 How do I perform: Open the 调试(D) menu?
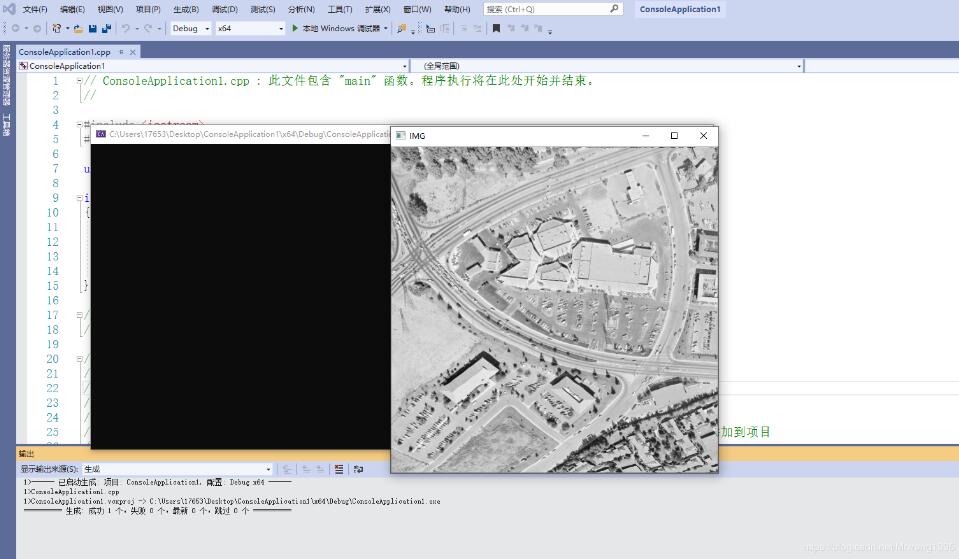[x=224, y=9]
